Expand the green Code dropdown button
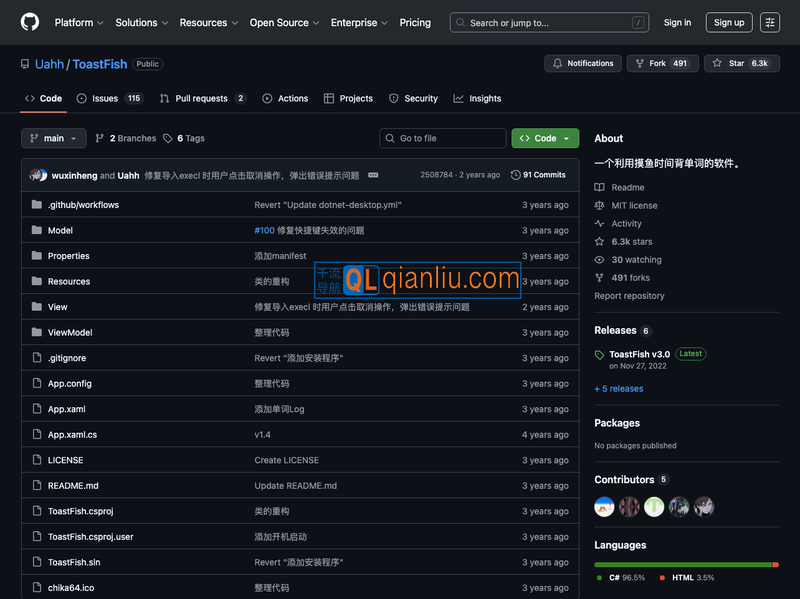800x599 pixels. pos(545,138)
